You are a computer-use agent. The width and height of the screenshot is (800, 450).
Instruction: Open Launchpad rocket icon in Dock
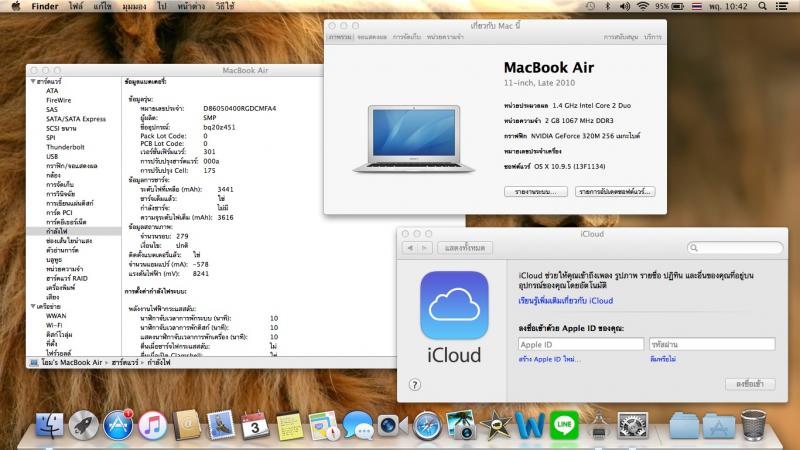click(x=84, y=426)
